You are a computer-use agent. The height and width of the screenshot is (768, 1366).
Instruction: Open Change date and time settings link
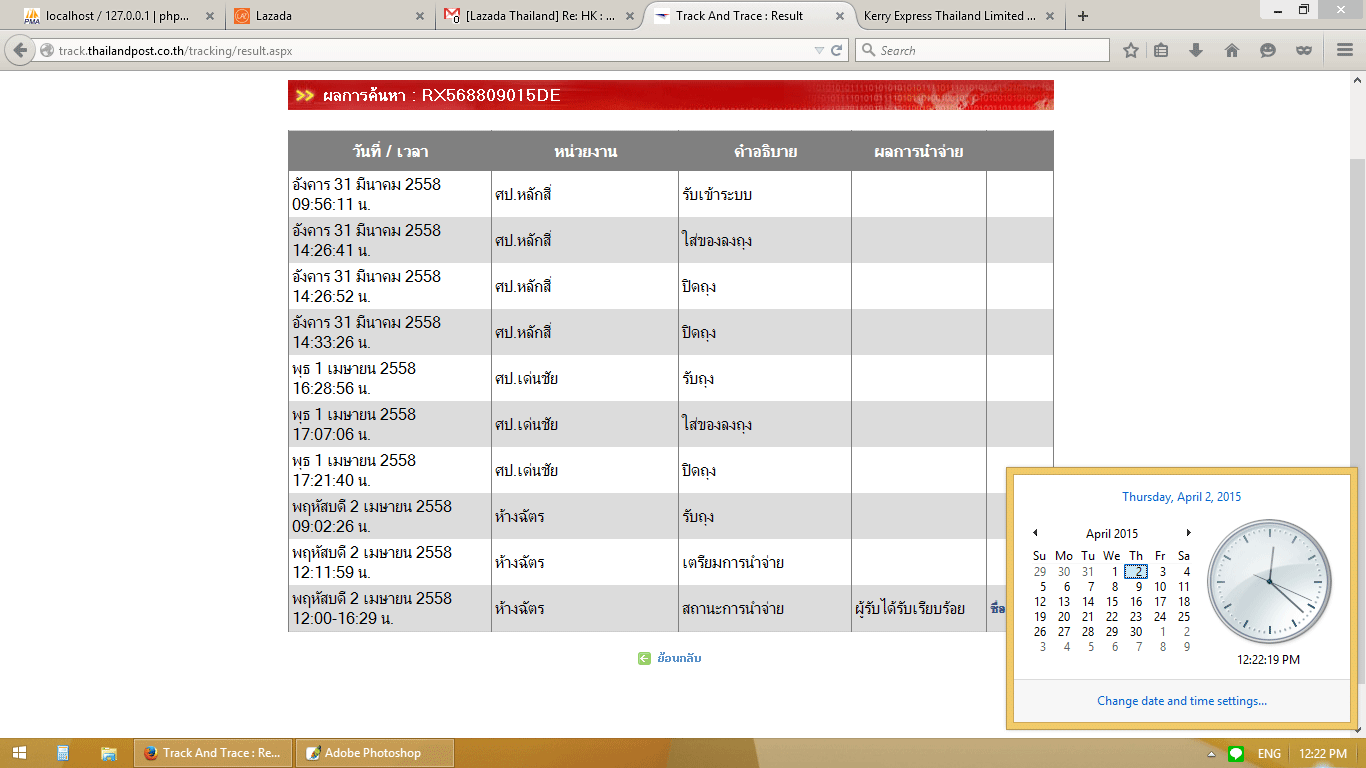pyautogui.click(x=1182, y=701)
